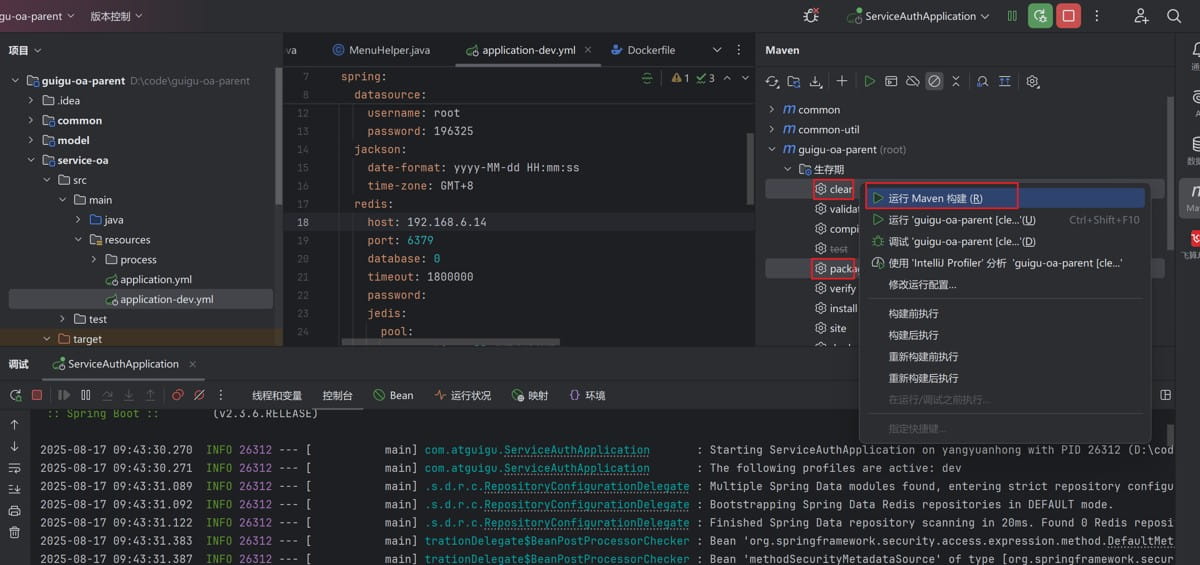Collapse all in Maven tree
The width and height of the screenshot is (1200, 565).
[x=956, y=81]
